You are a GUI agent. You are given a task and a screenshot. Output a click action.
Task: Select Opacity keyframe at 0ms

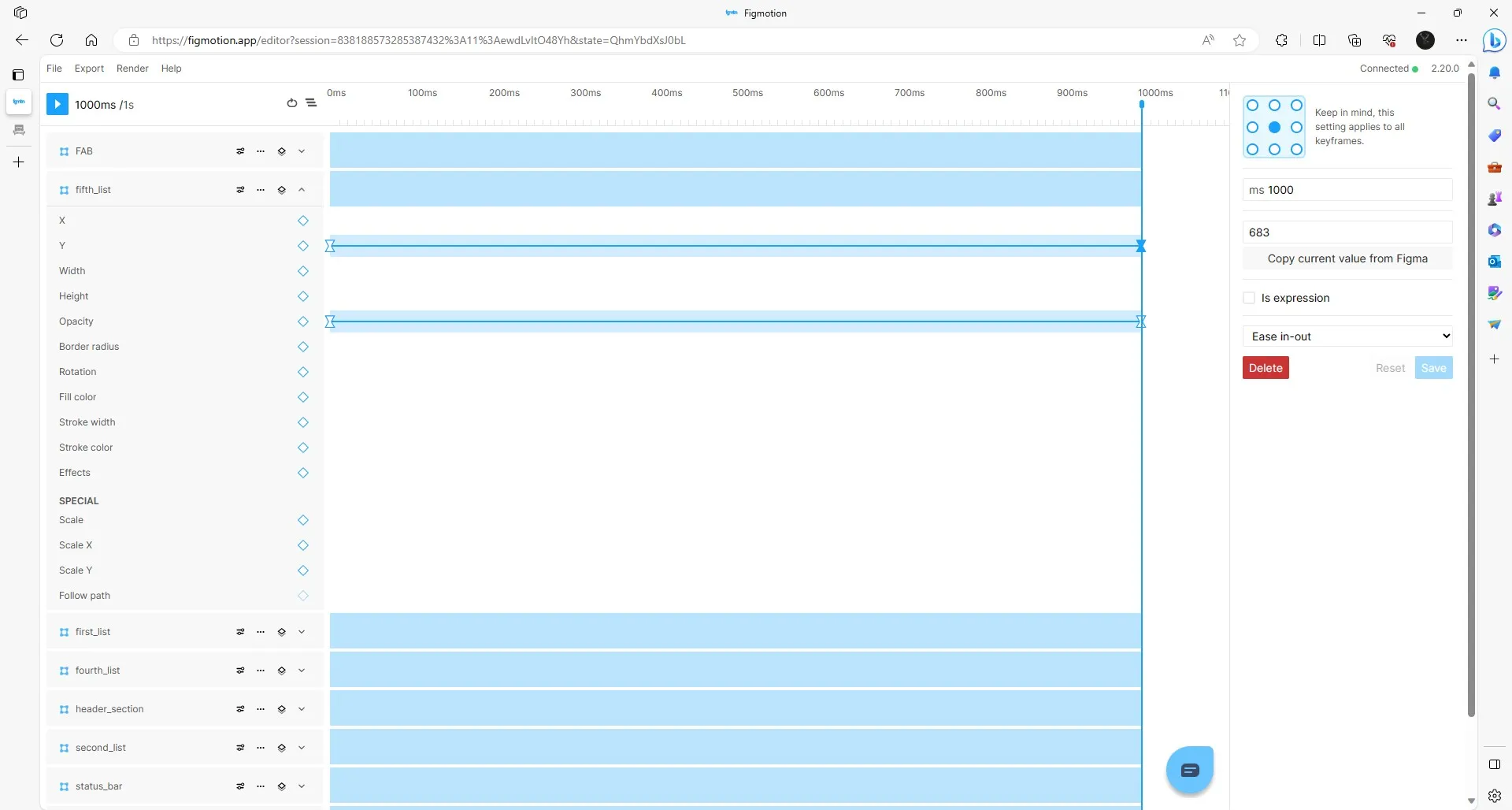point(330,321)
